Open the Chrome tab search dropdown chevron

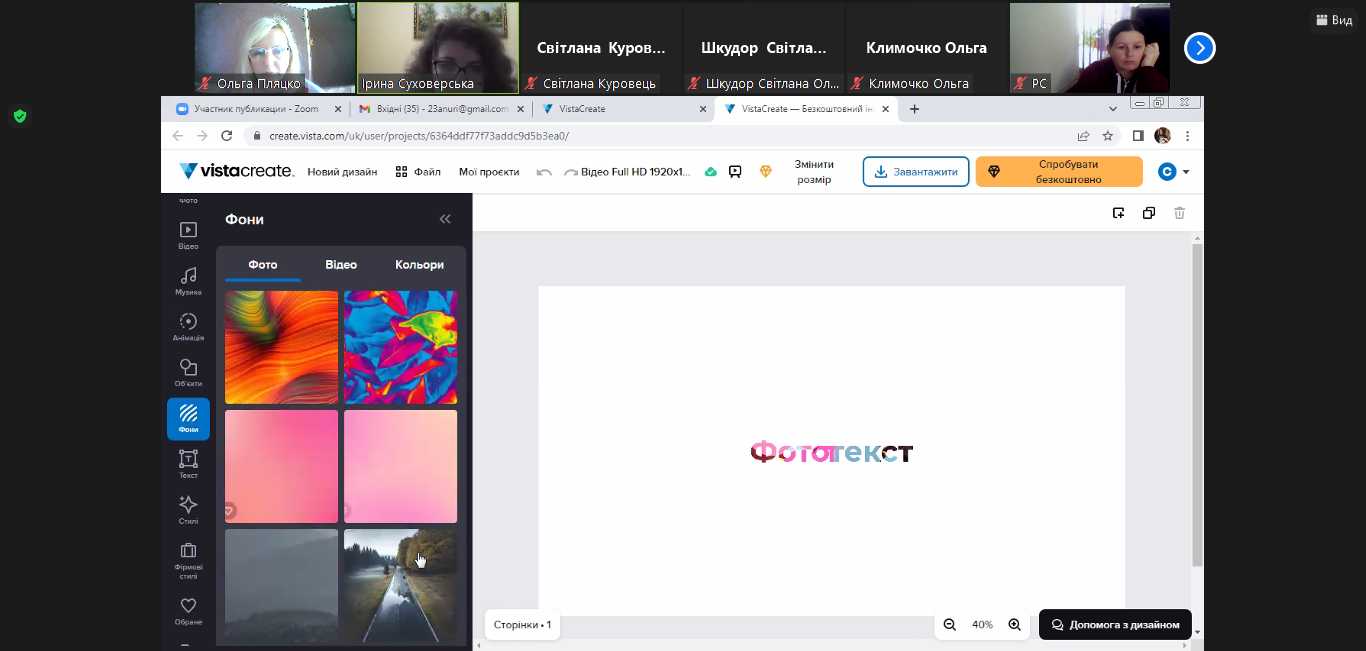pyautogui.click(x=1113, y=109)
